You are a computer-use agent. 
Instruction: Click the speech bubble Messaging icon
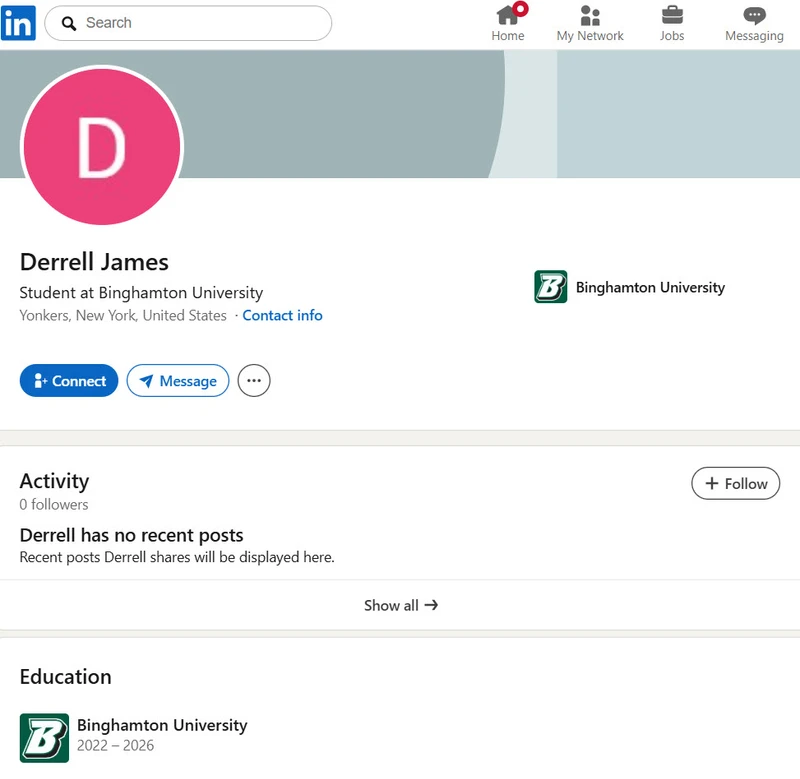click(755, 15)
